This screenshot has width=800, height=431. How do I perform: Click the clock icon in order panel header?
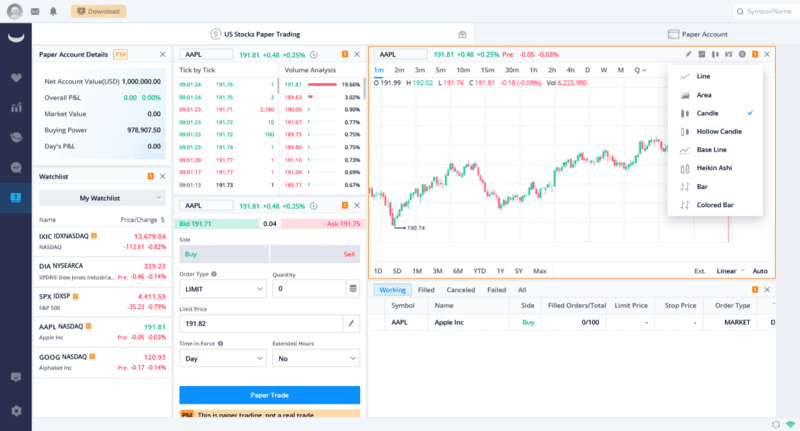tap(314, 206)
